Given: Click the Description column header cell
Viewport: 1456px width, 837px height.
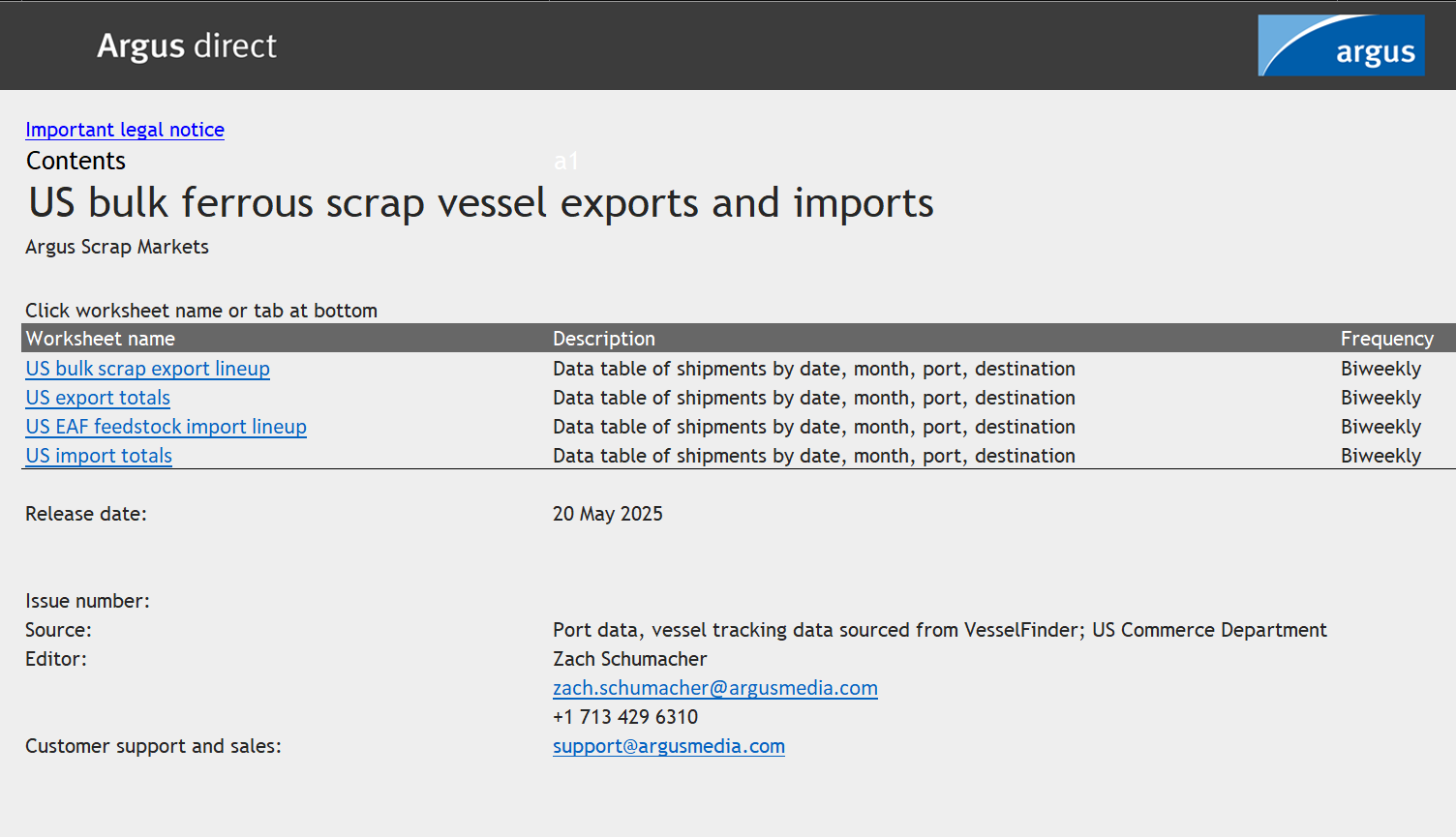Looking at the screenshot, I should [x=604, y=339].
